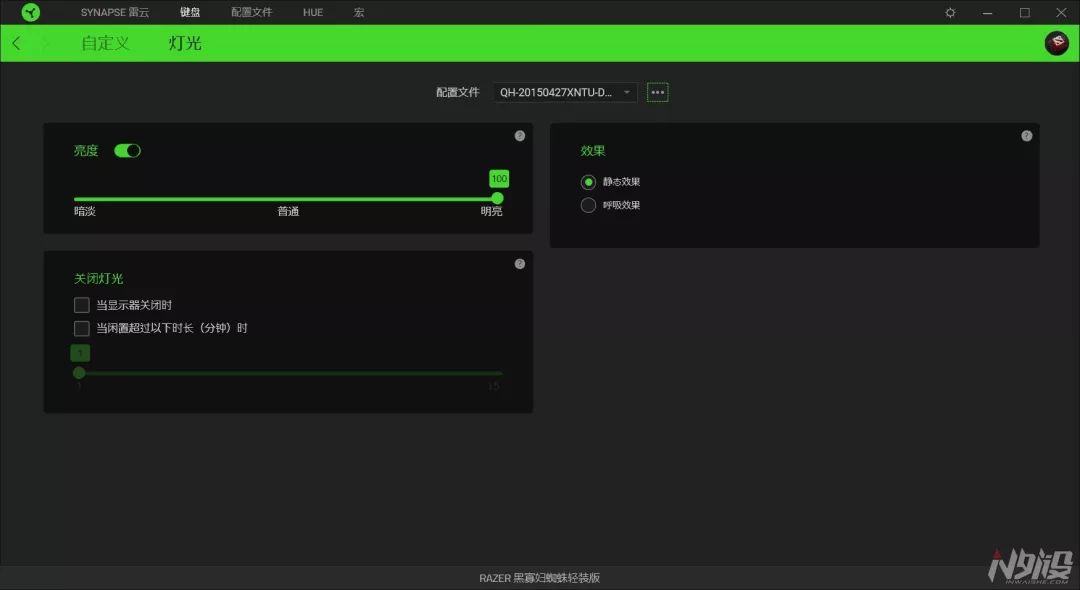Switch to 键盘 tab
This screenshot has width=1080, height=590.
click(x=190, y=12)
